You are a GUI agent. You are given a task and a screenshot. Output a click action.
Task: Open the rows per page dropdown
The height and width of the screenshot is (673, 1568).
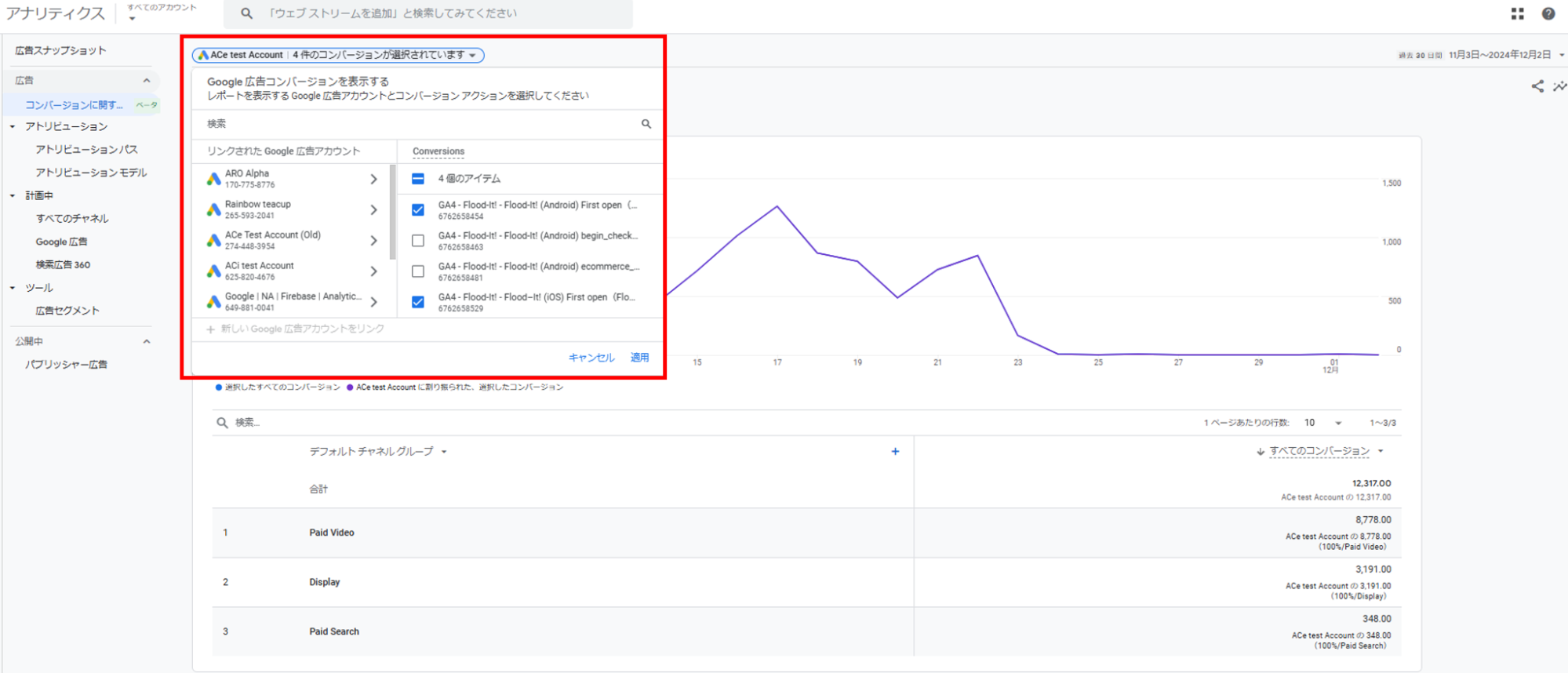(1322, 423)
